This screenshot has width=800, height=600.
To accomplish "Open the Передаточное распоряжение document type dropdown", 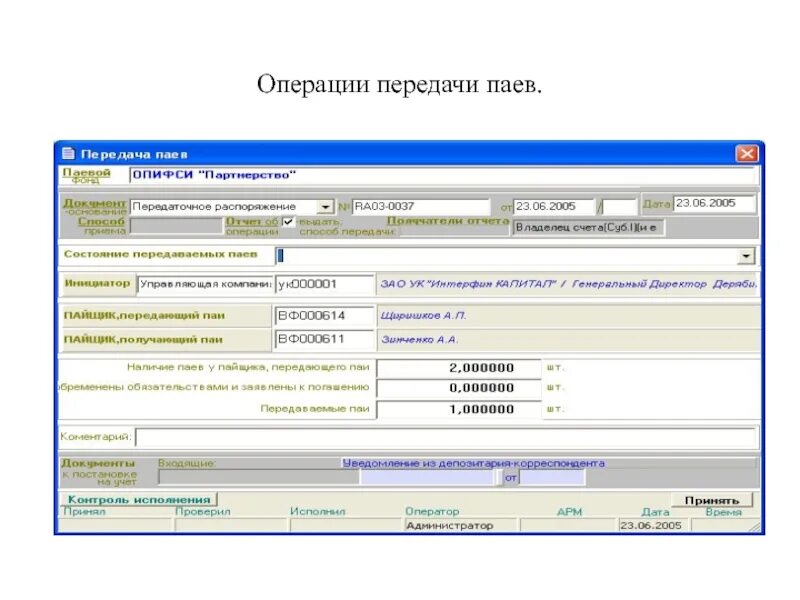I will [325, 207].
